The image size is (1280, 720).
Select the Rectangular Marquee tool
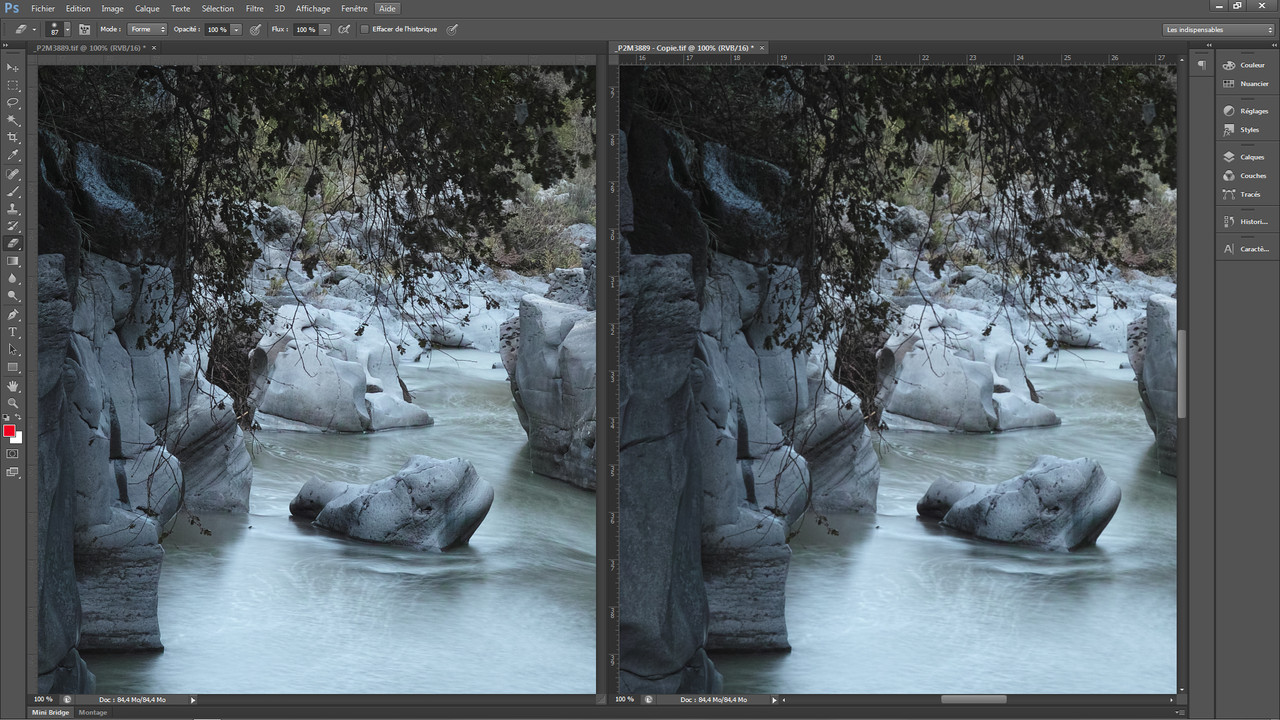13,85
